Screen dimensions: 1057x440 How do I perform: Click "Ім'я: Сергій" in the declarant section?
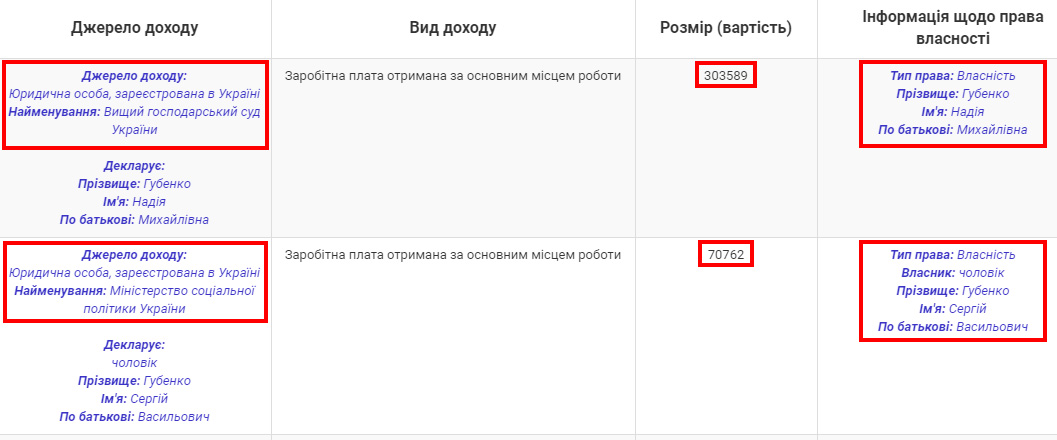(134, 398)
